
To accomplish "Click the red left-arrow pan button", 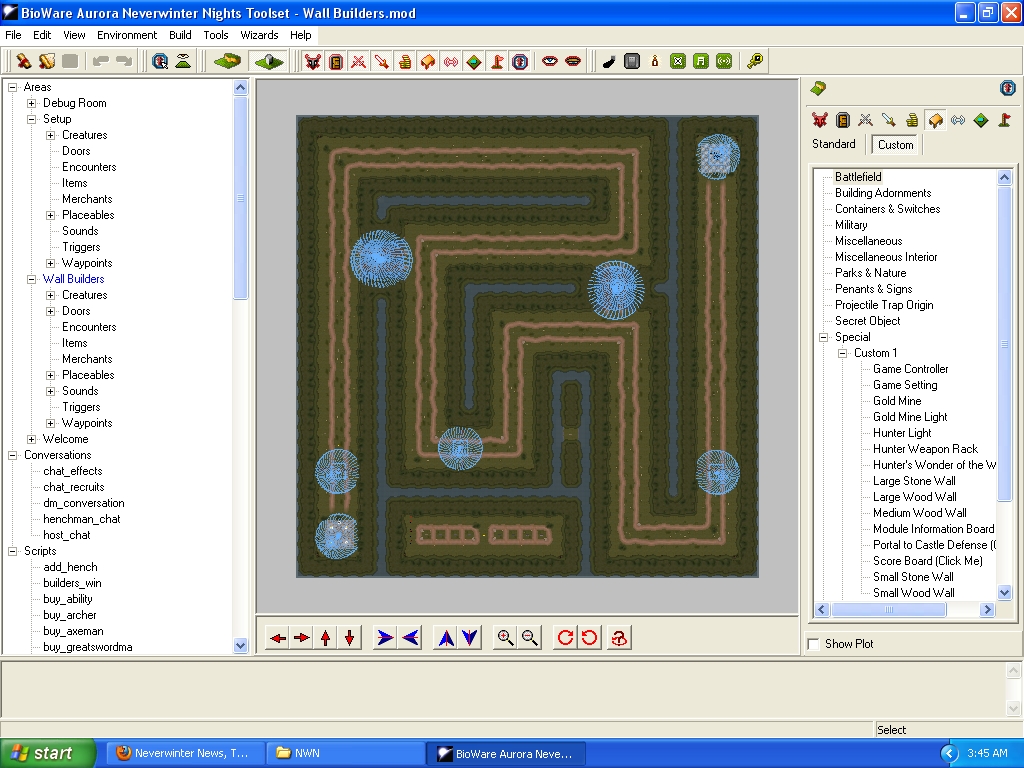I will pos(278,637).
